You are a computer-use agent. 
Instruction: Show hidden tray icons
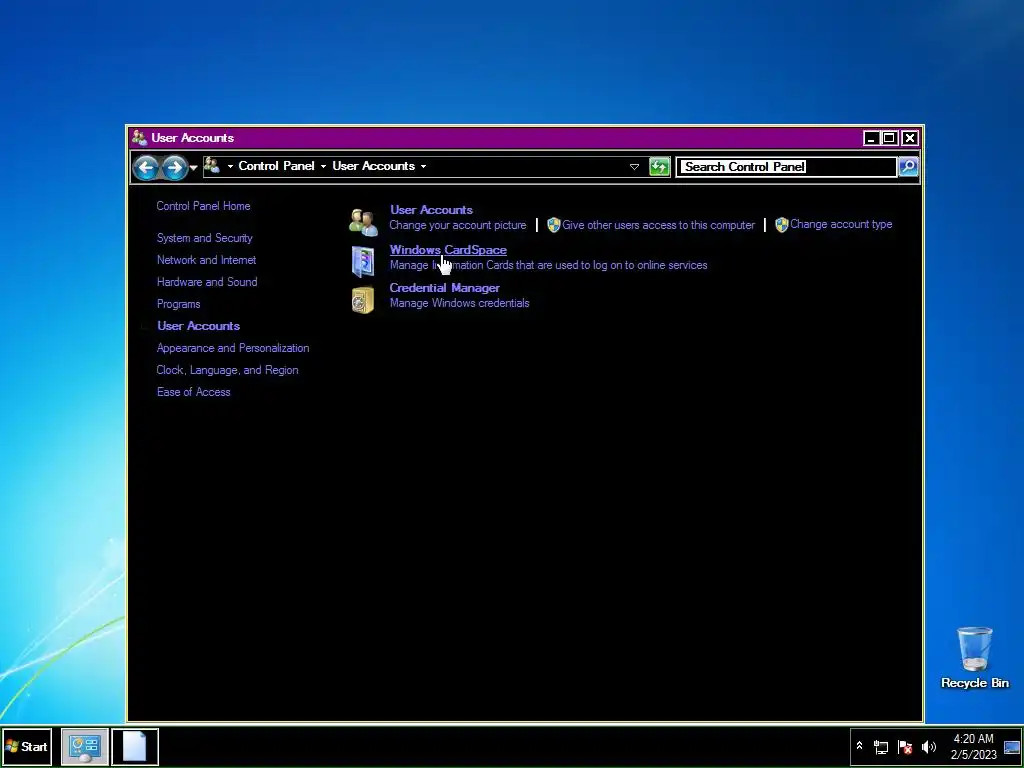(859, 746)
